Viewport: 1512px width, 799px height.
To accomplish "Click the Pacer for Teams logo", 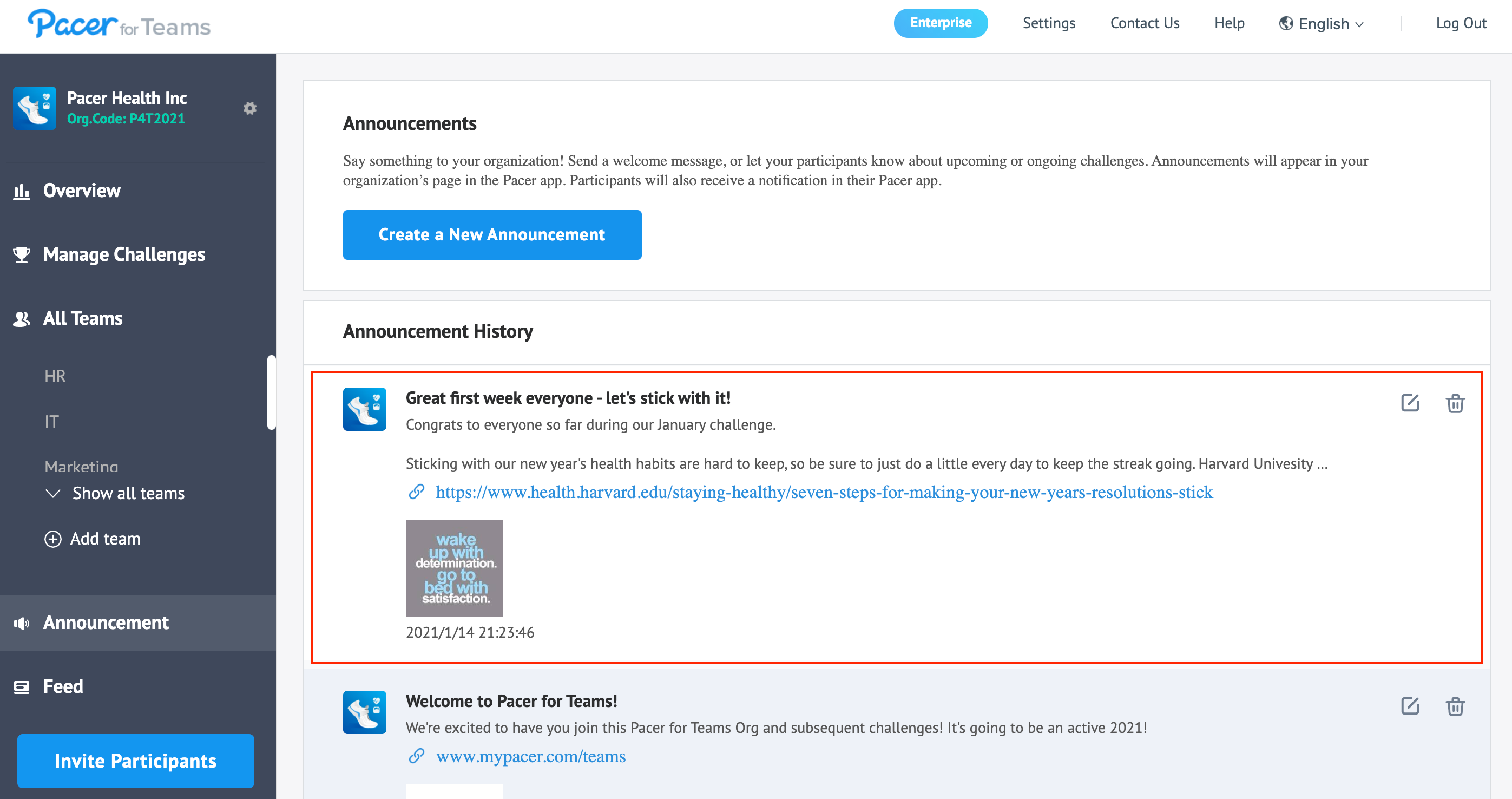I will 119,24.
